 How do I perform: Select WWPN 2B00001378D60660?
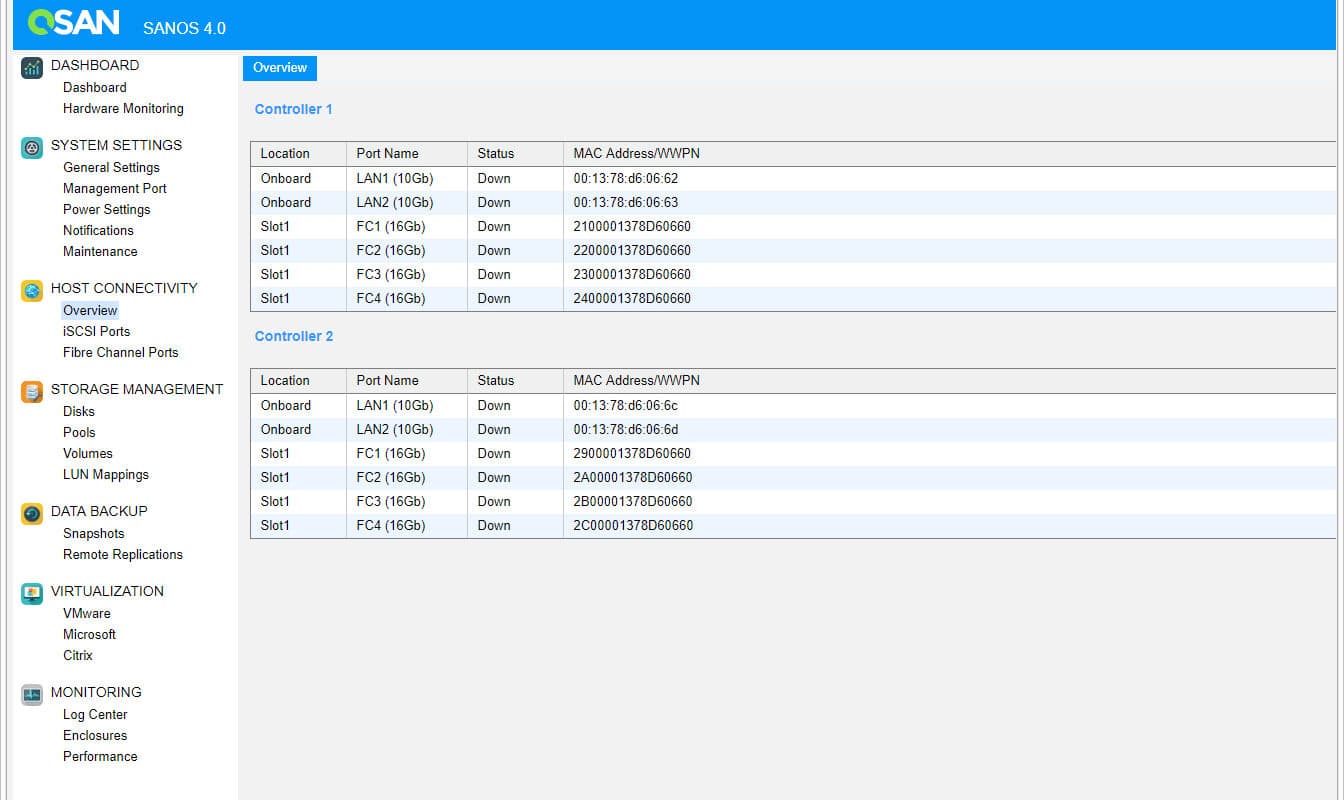coord(633,501)
